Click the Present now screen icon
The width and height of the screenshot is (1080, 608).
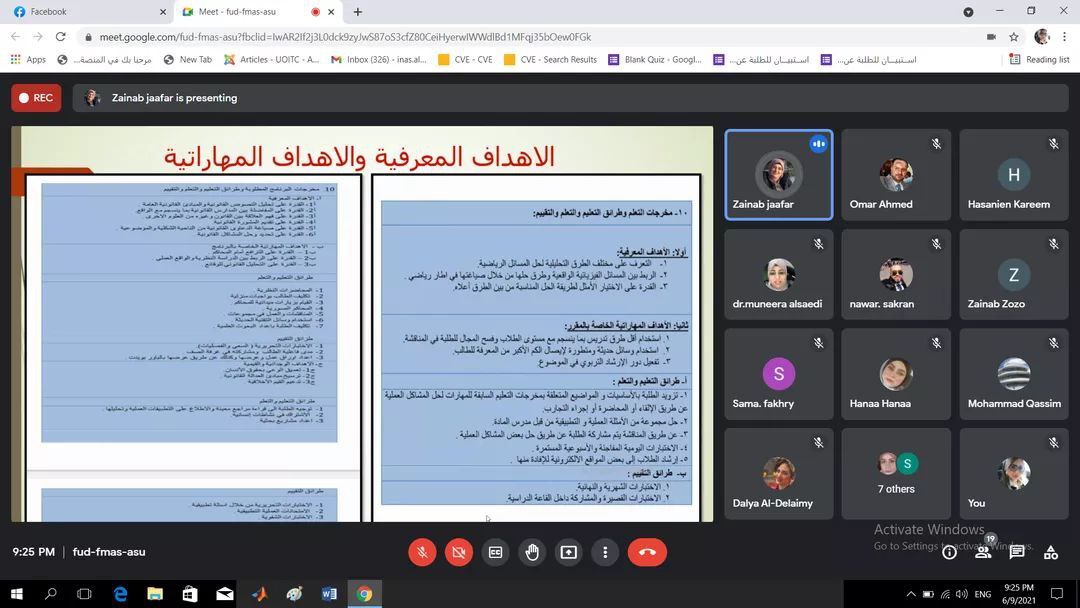(x=568, y=552)
